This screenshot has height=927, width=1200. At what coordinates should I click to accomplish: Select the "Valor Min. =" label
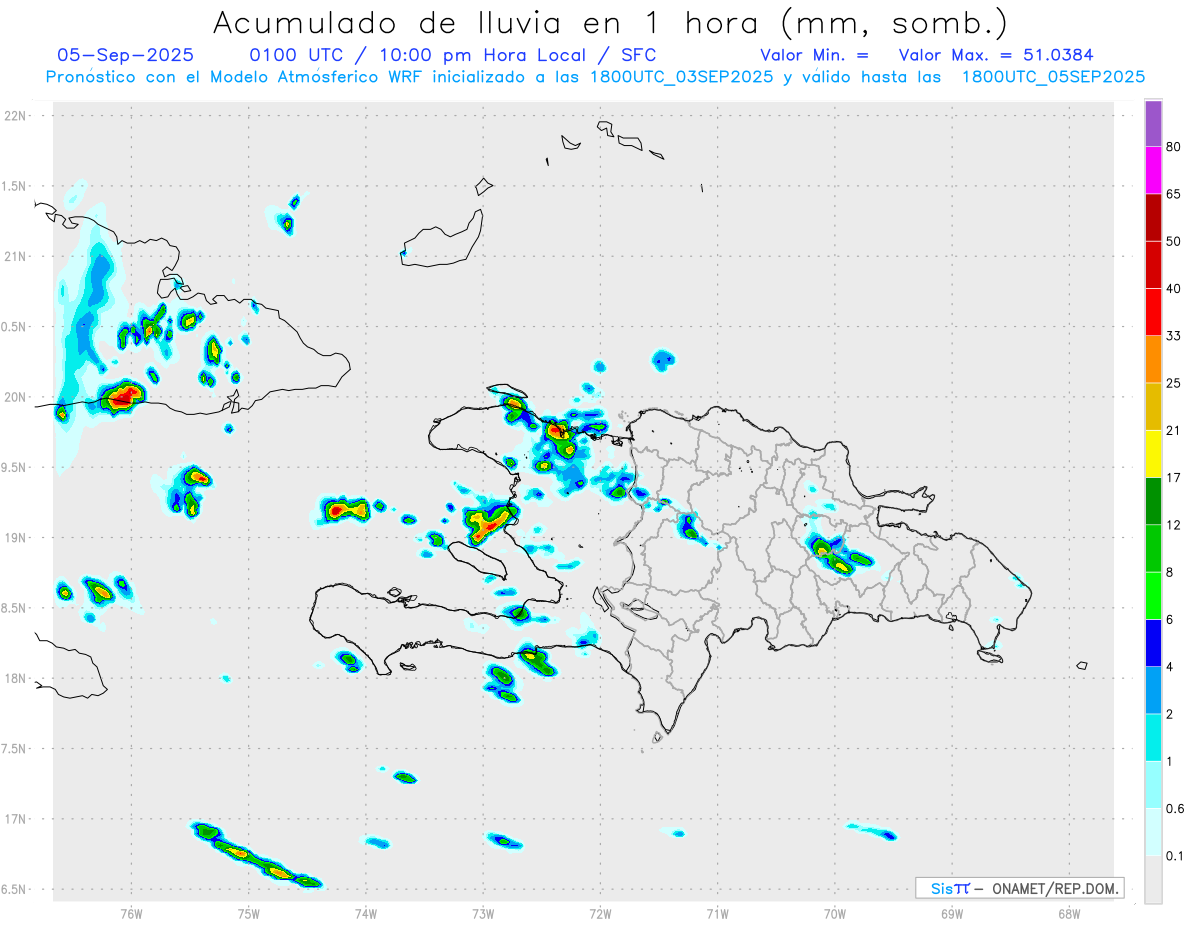click(814, 55)
